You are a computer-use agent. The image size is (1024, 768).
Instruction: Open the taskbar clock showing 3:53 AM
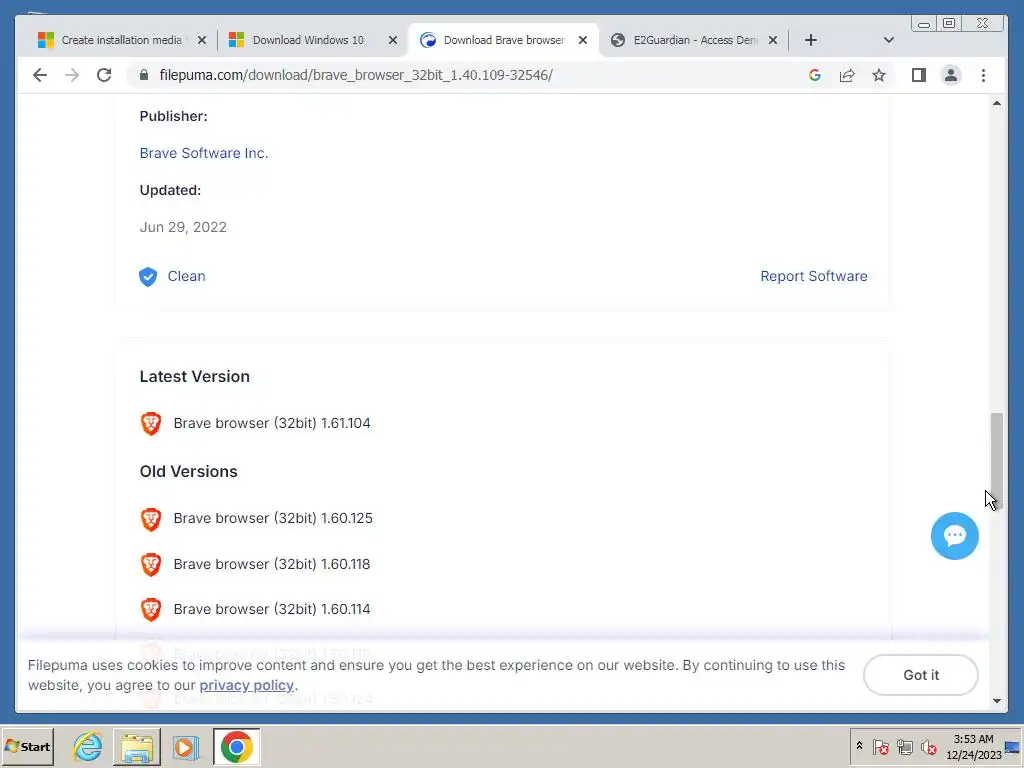[973, 746]
